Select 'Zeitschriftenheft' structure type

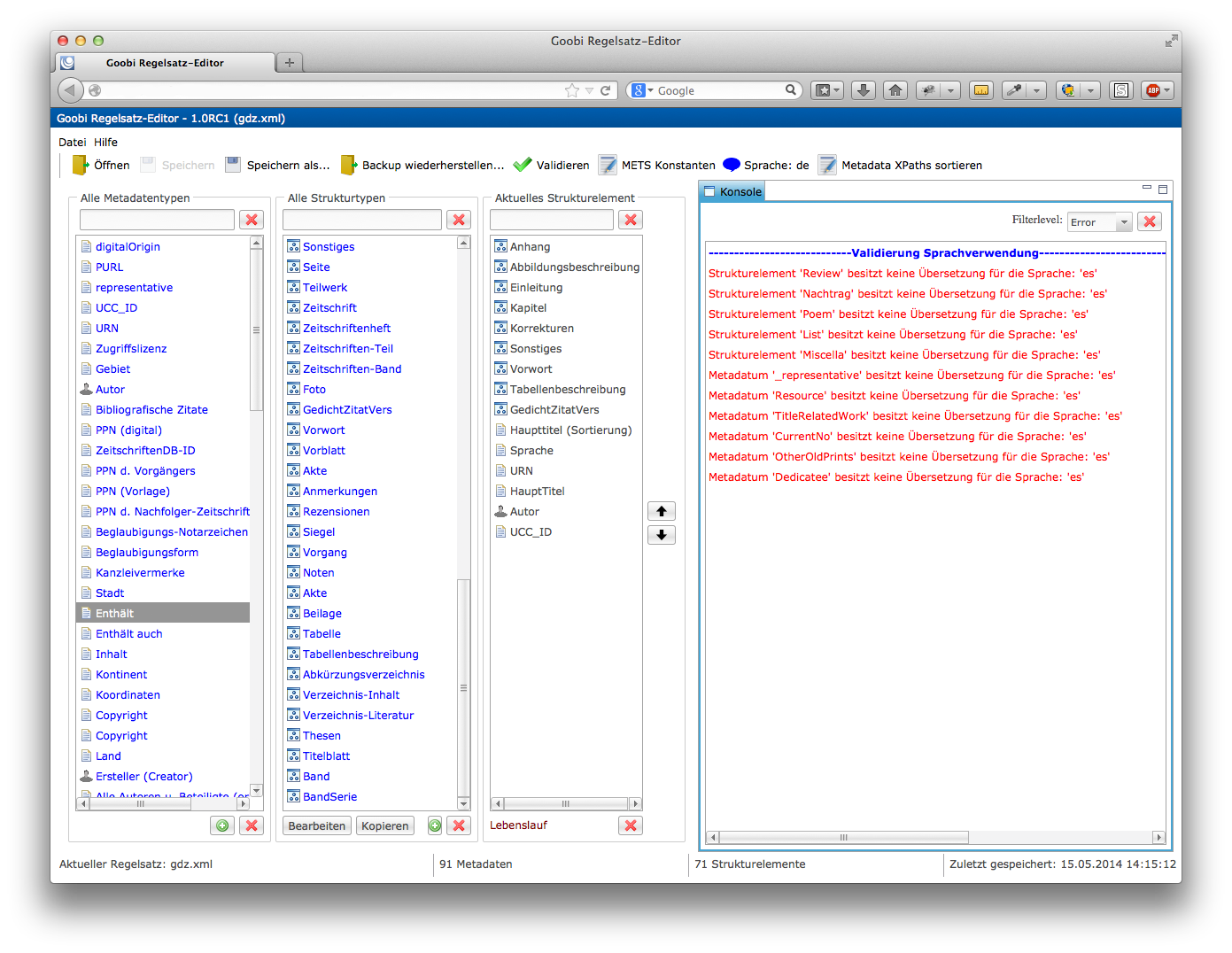[346, 329]
